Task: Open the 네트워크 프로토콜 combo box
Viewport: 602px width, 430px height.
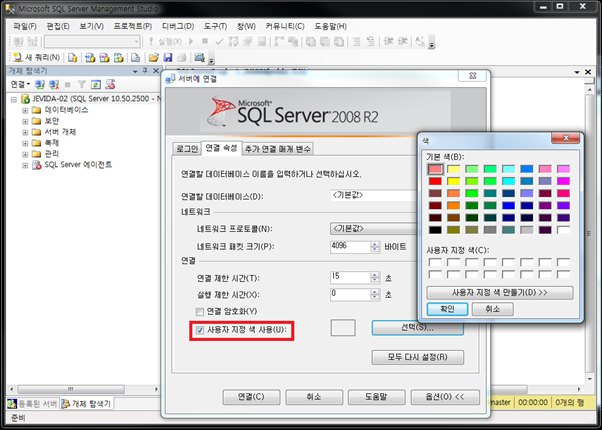Action: (373, 228)
